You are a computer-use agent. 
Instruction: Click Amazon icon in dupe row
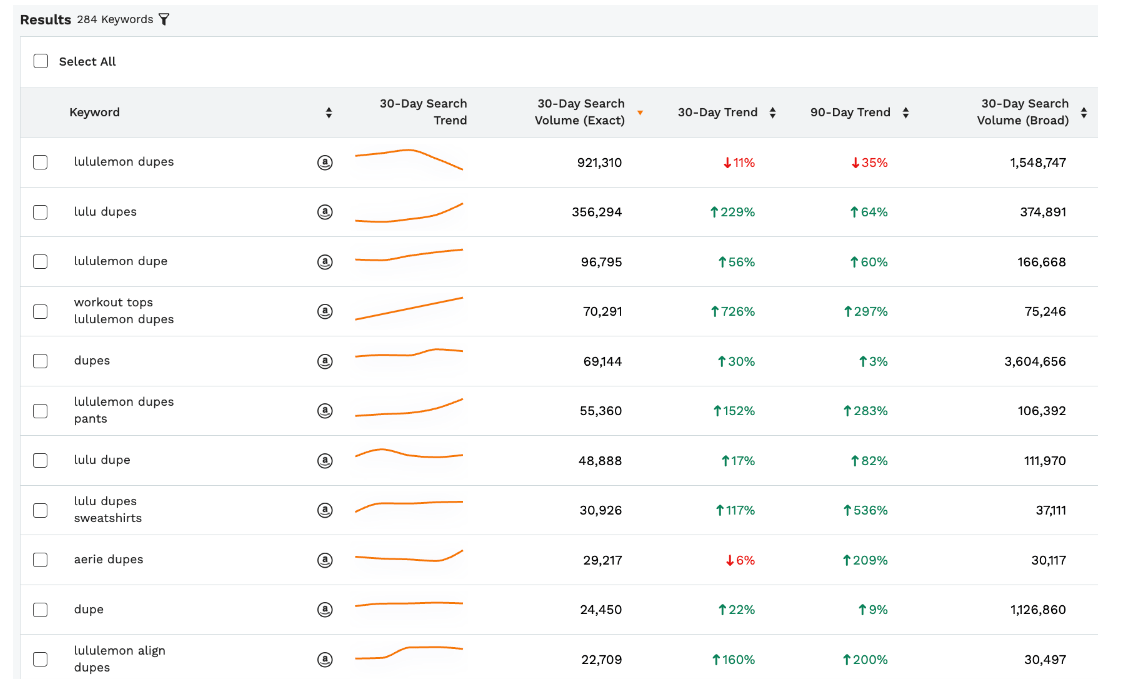(325, 609)
